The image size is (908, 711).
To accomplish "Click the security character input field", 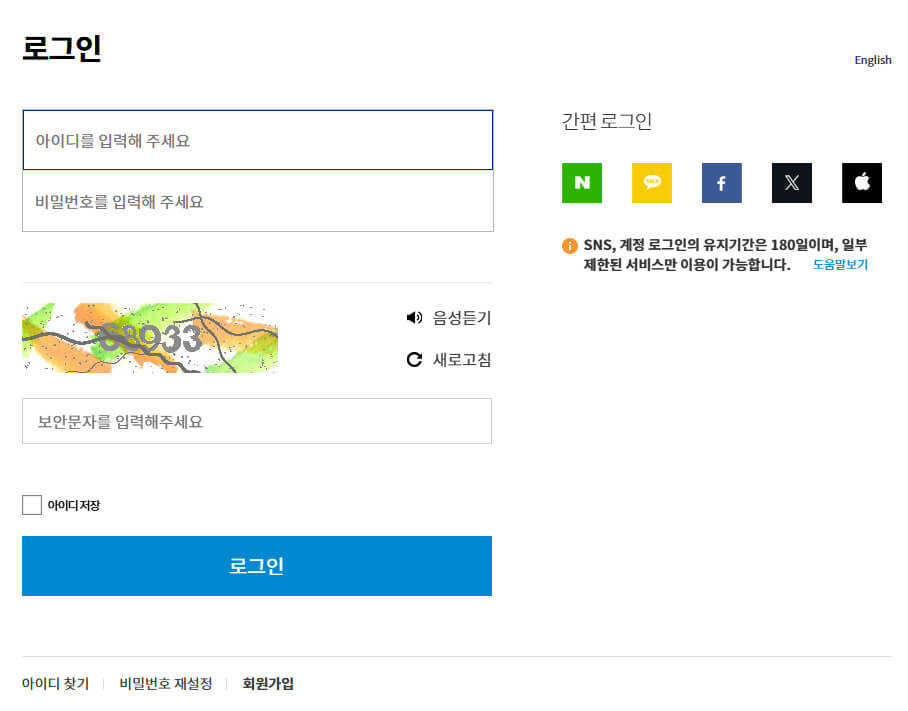I will click(257, 421).
